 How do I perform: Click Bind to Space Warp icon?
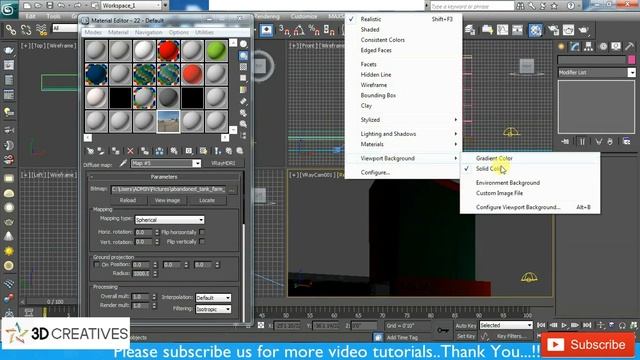click(x=41, y=30)
